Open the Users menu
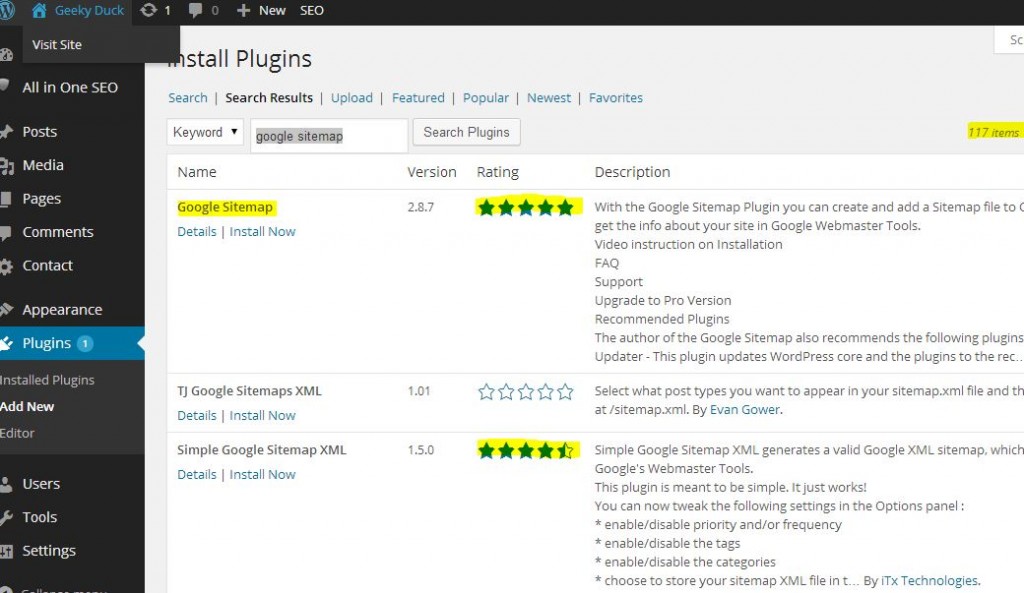 tap(41, 484)
